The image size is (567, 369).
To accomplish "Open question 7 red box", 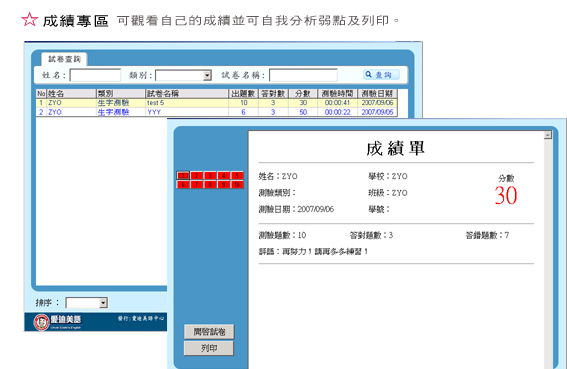I will coord(196,184).
